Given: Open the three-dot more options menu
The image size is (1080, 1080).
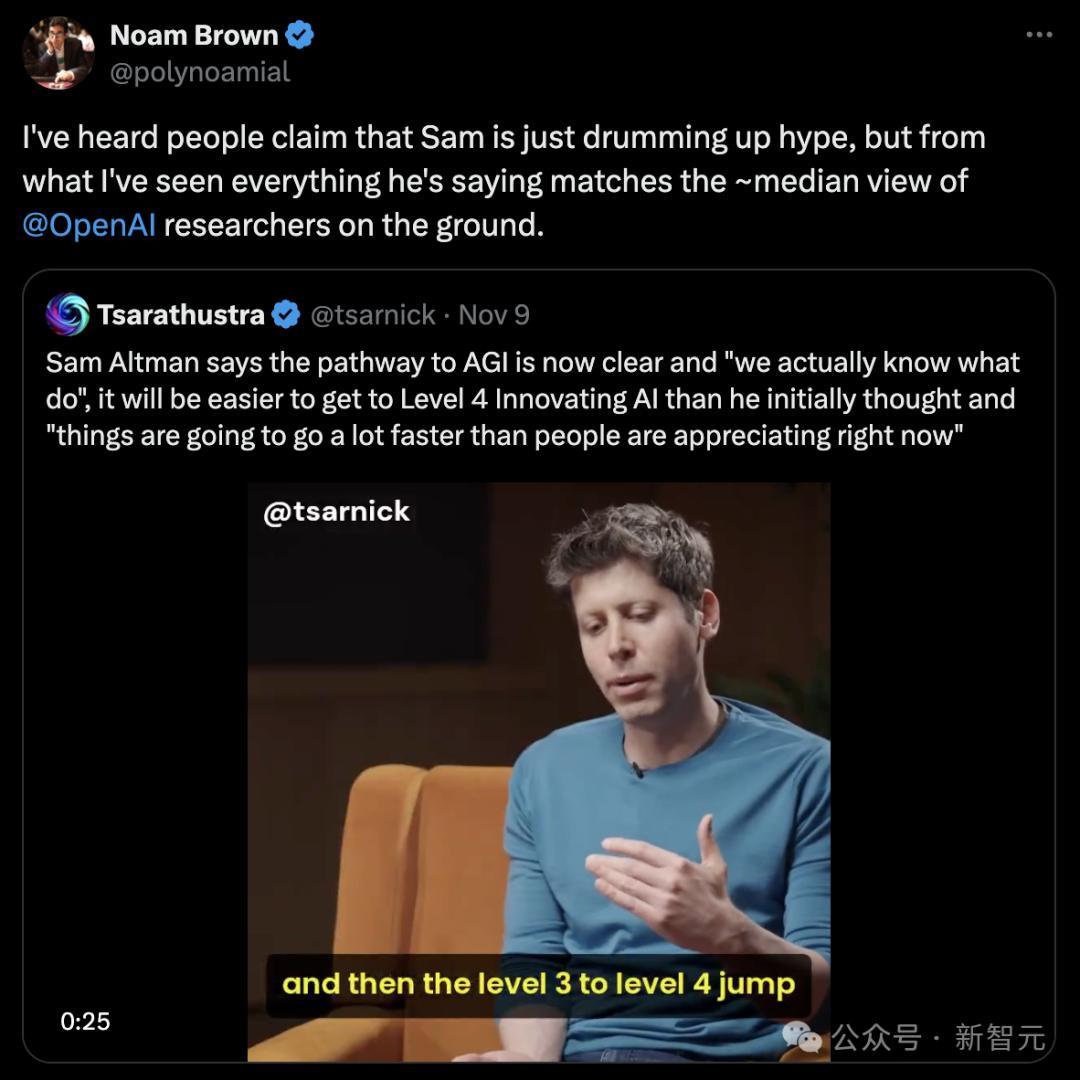Looking at the screenshot, I should coord(1039,35).
